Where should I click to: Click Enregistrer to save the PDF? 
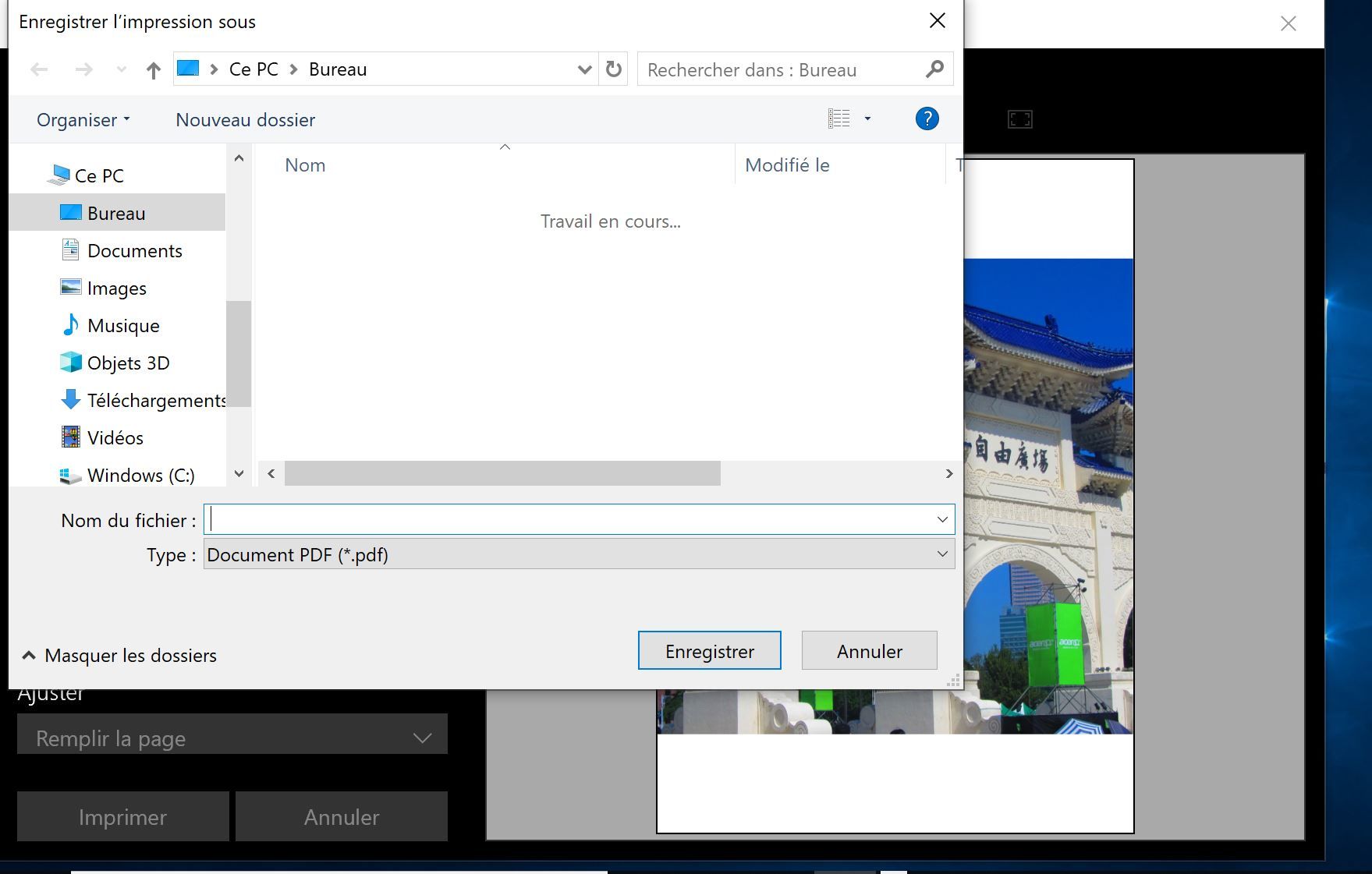pyautogui.click(x=710, y=650)
